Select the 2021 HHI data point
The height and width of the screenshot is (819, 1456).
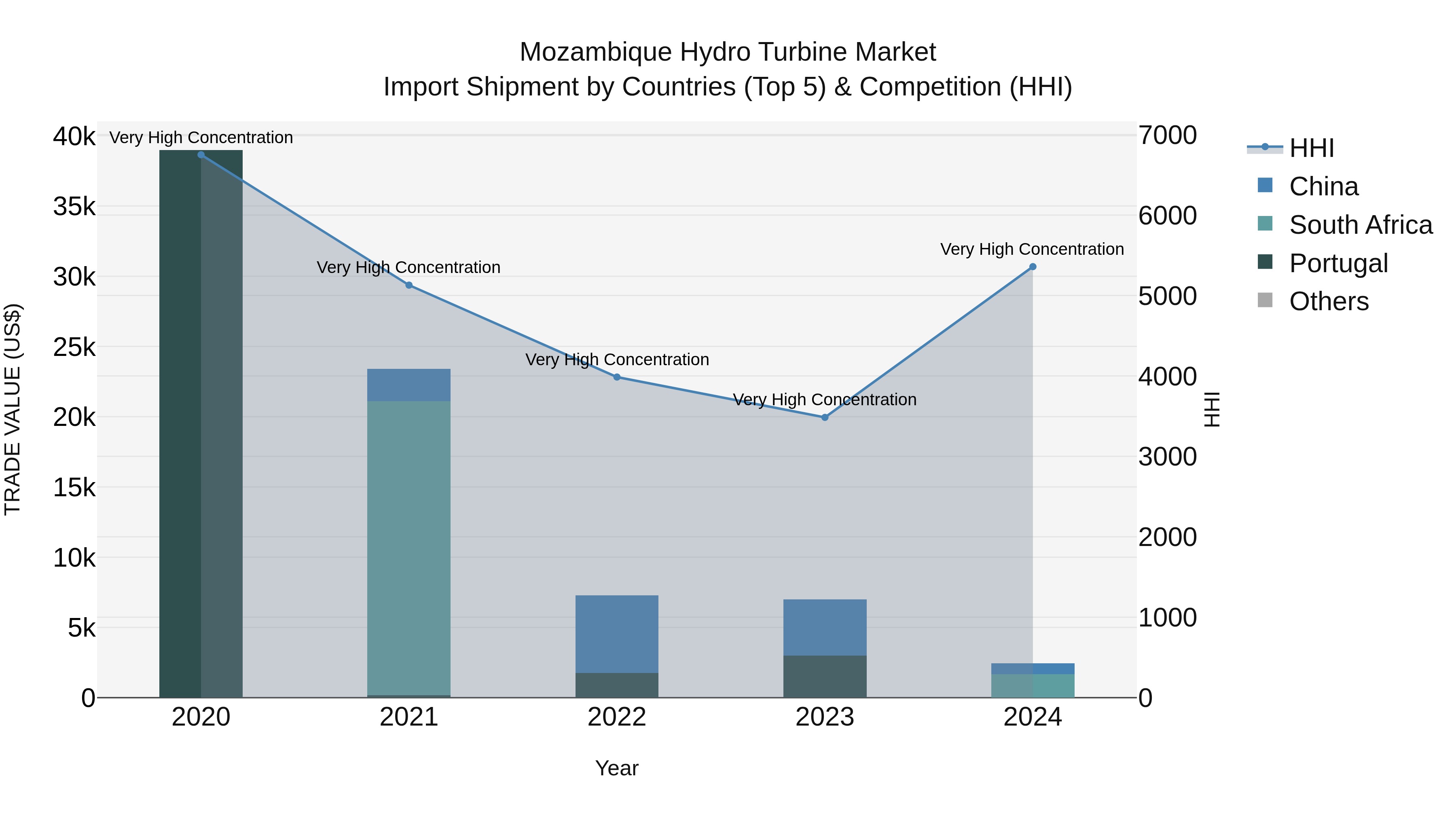click(409, 286)
